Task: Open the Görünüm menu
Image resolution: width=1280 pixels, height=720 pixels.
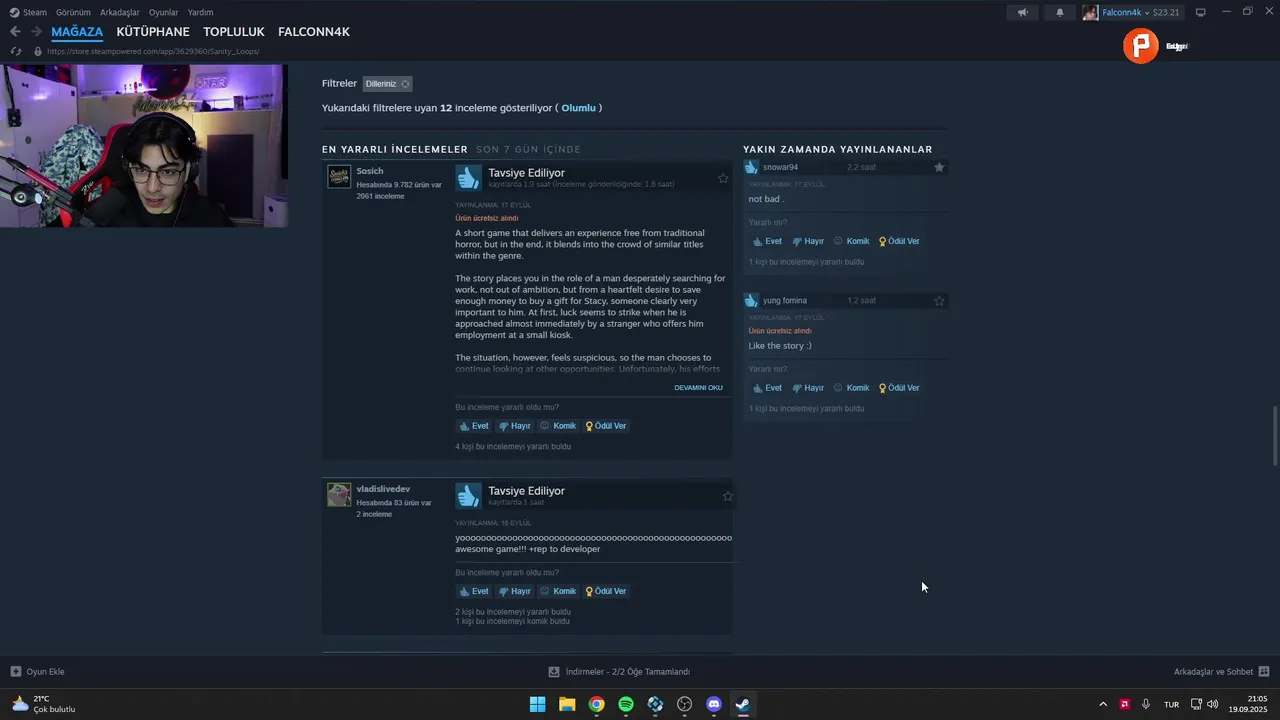Action: (x=73, y=12)
